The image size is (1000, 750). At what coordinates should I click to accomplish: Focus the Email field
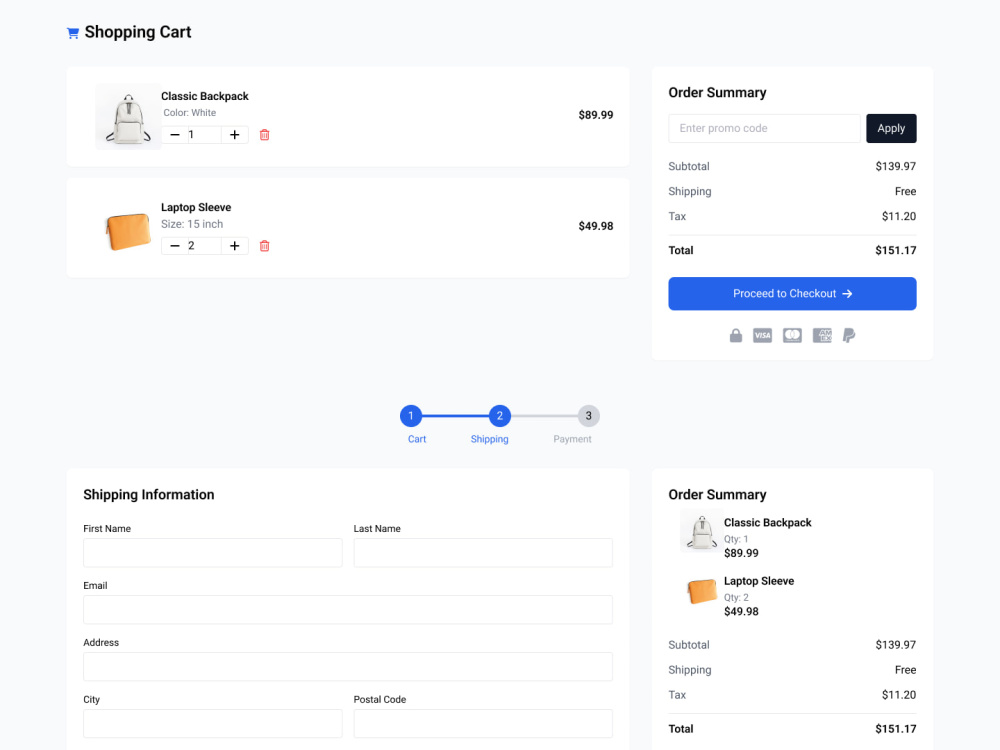[x=348, y=609]
